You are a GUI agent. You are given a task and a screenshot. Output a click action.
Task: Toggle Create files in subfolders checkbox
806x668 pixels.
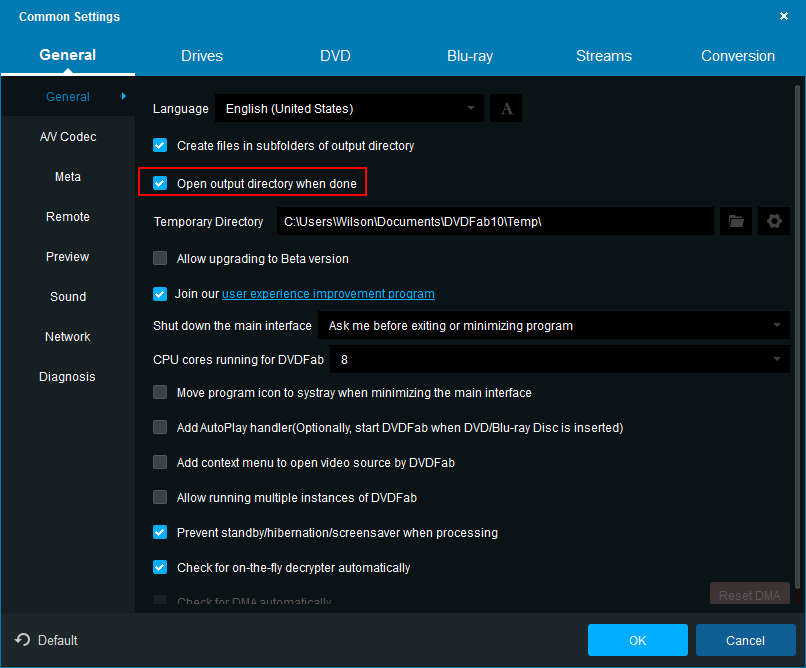point(160,145)
